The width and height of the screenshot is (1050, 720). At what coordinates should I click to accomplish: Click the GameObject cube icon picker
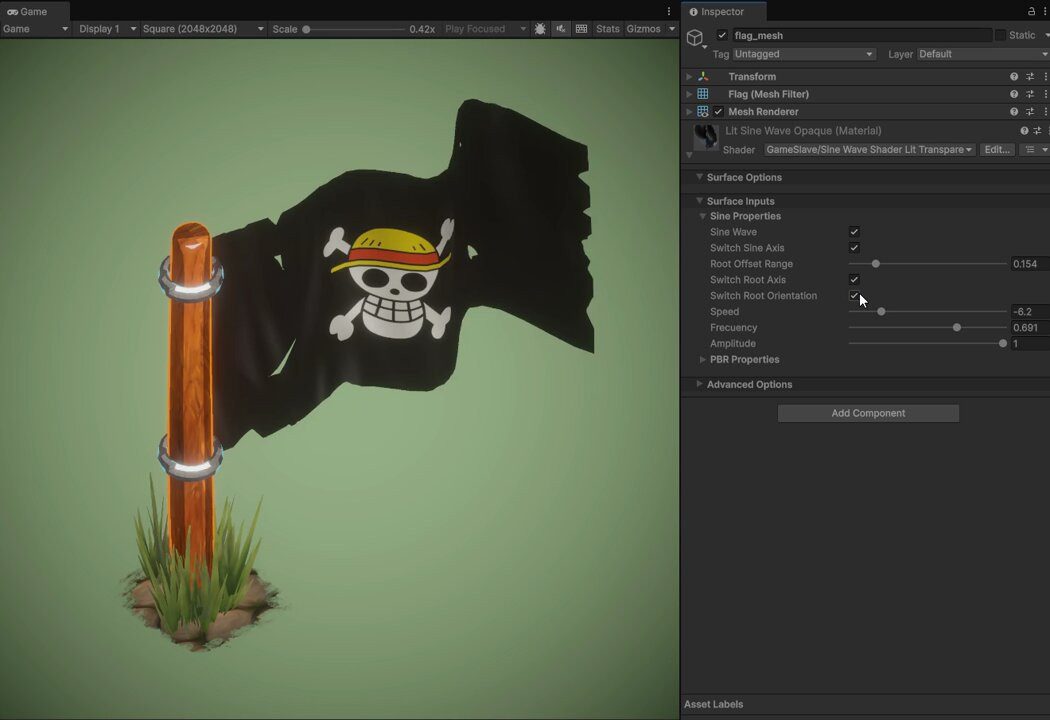pyautogui.click(x=695, y=38)
